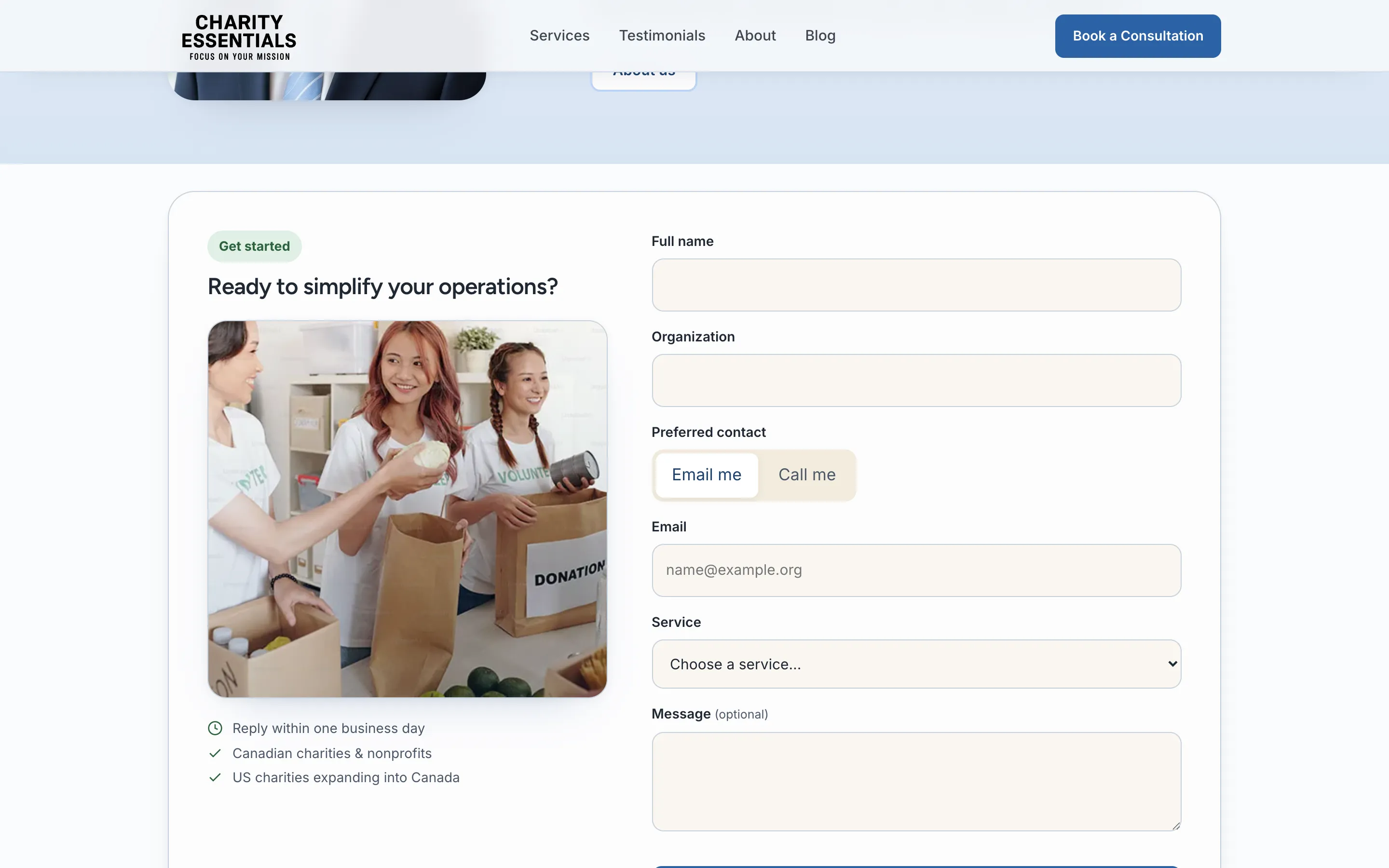This screenshot has height=868, width=1389.
Task: Click the Charity Essentials logo
Action: (239, 37)
